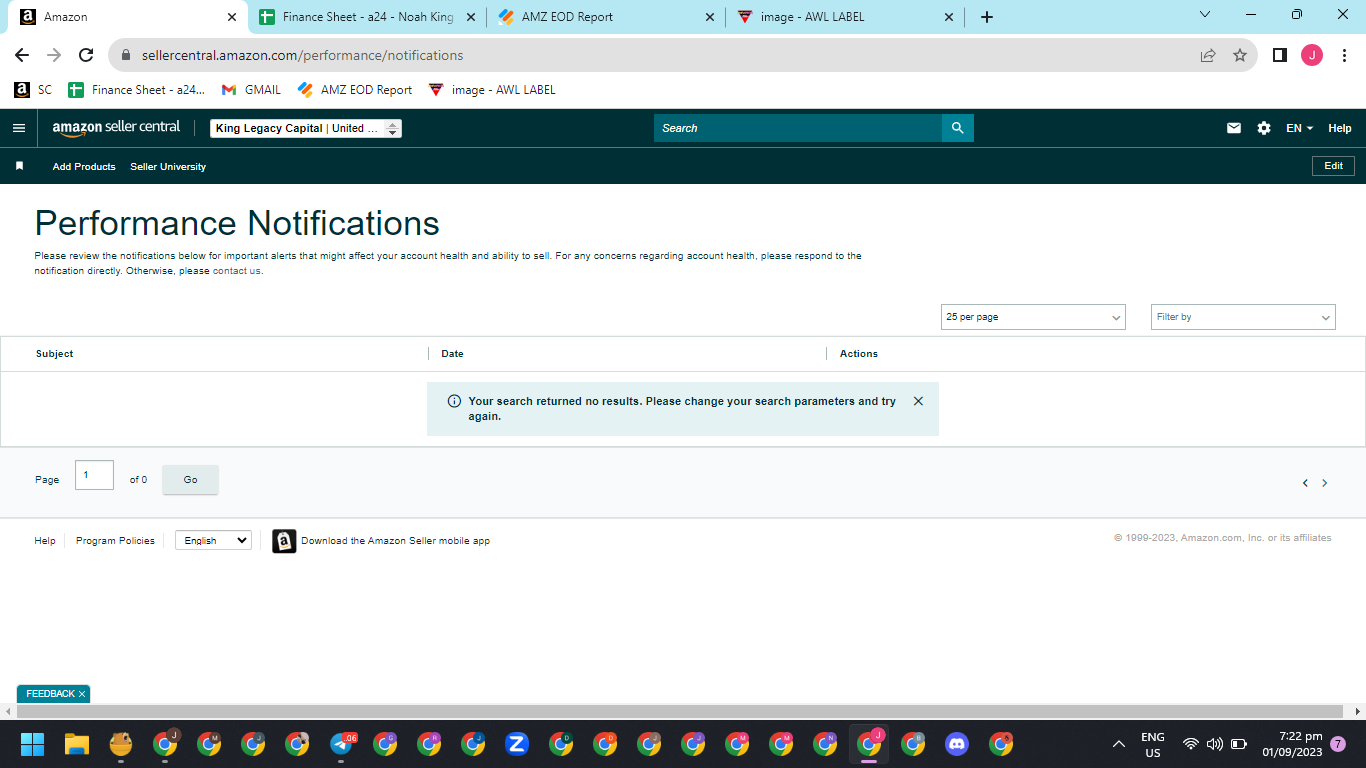
Task: Click the Go pagination button
Action: click(190, 480)
